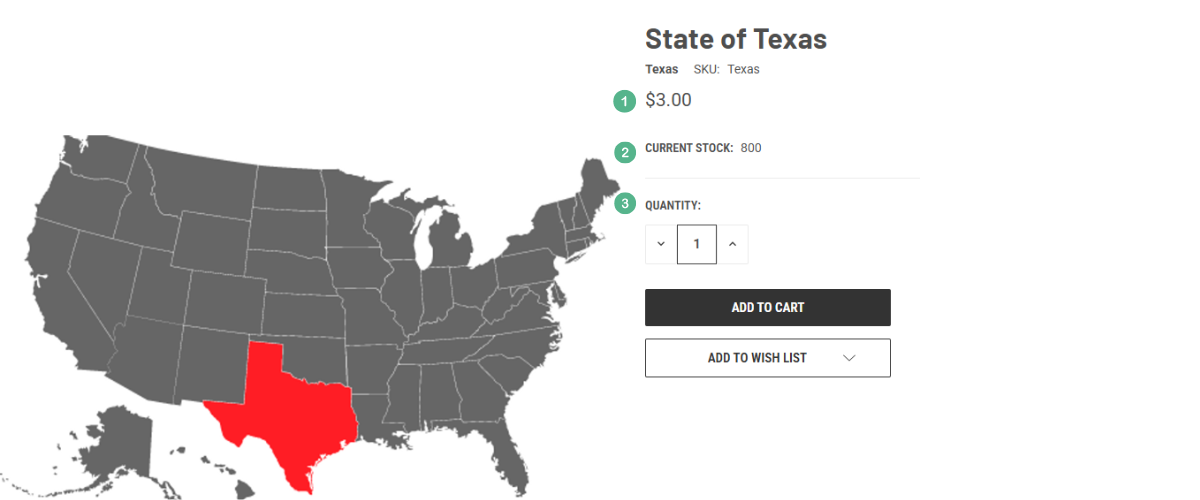This screenshot has width=1200, height=500.
Task: Click the current stock value 800
Action: pos(751,148)
